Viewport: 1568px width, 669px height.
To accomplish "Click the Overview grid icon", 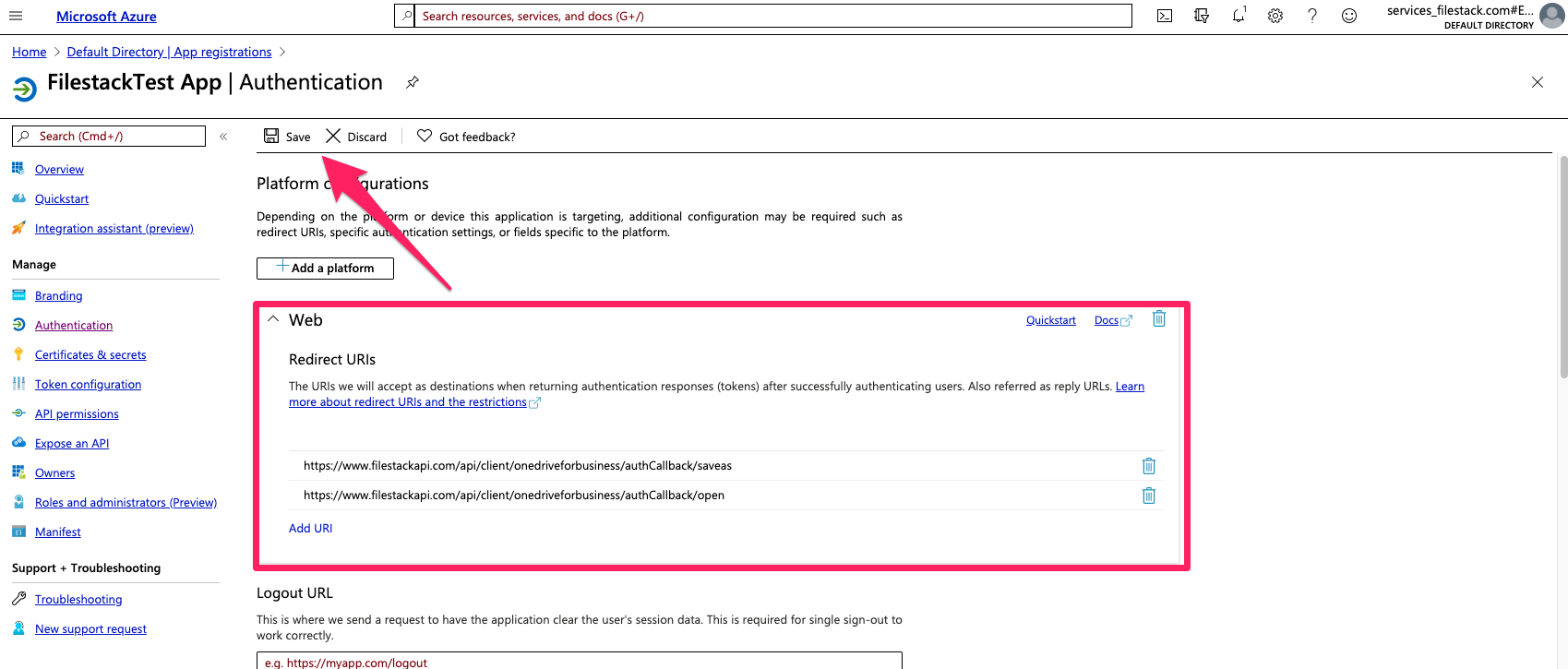I will pyautogui.click(x=18, y=169).
